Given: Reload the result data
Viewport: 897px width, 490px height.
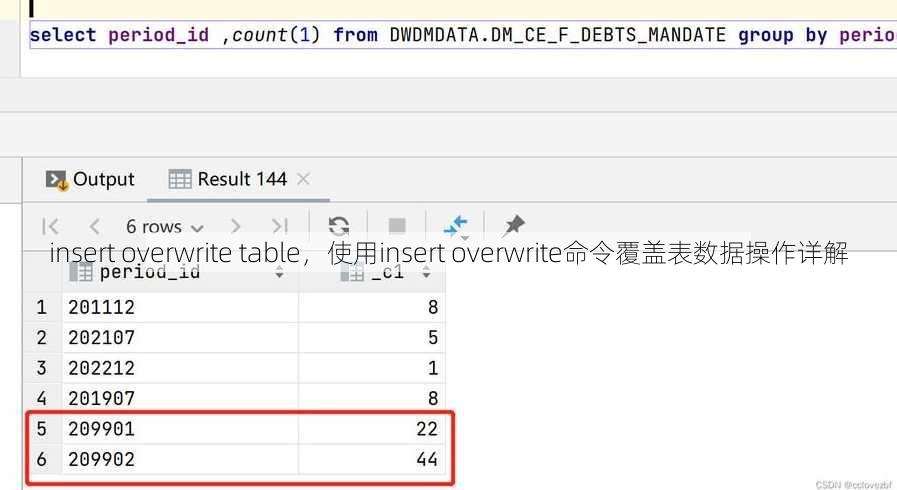Looking at the screenshot, I should click(x=339, y=226).
